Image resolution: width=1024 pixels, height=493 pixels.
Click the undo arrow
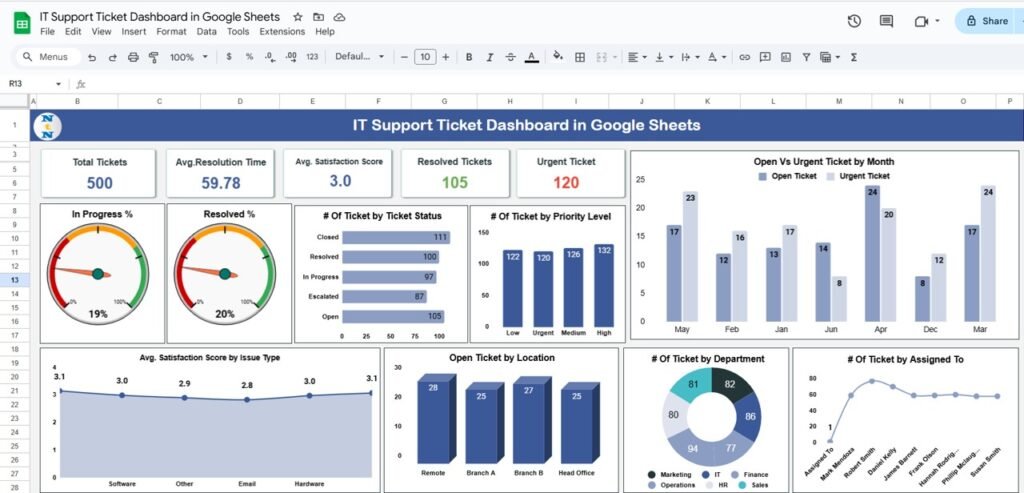pyautogui.click(x=92, y=57)
